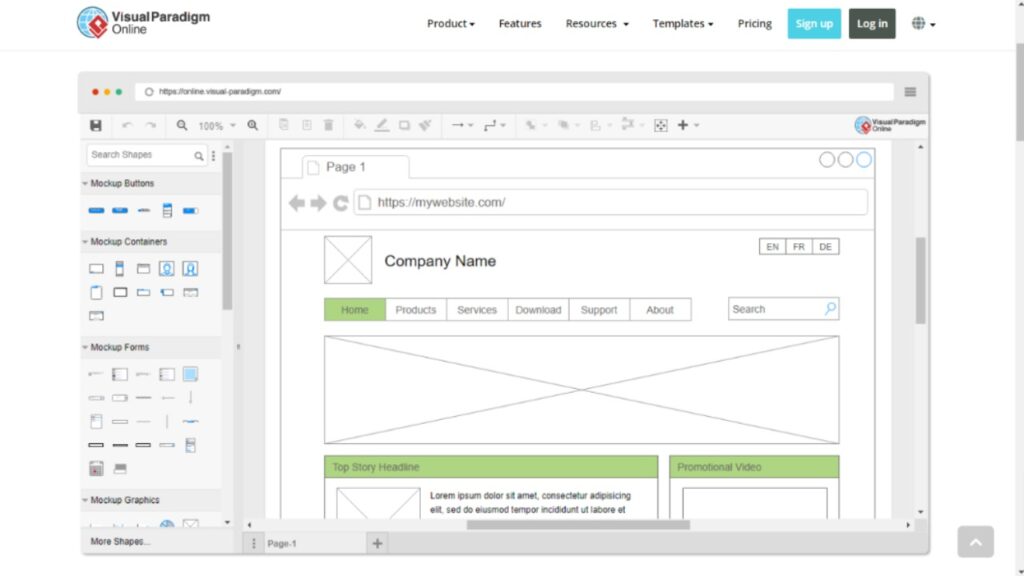Click the plus insert icon in the toolbar
This screenshot has height=576, width=1024.
683,126
